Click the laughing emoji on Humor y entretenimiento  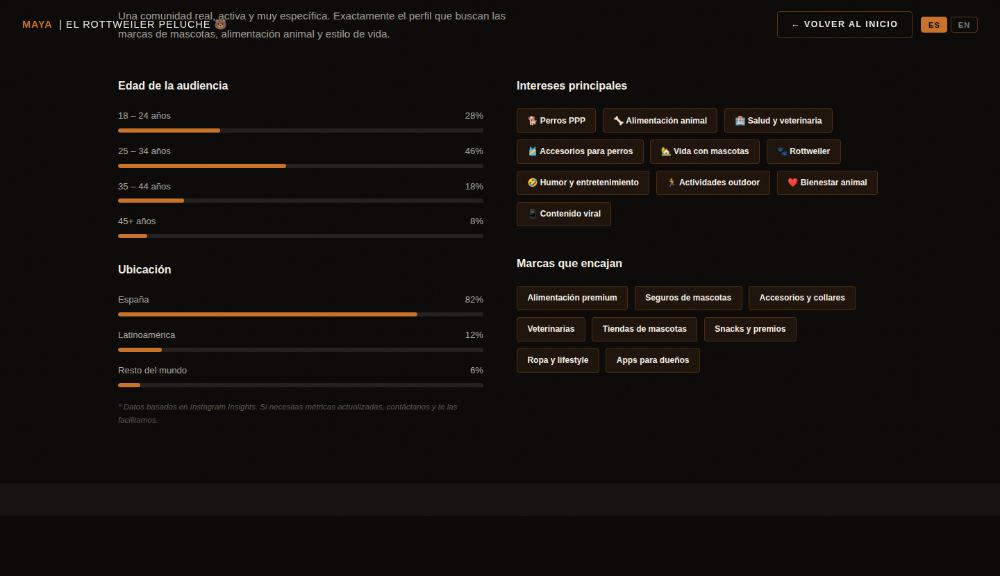[x=532, y=182]
